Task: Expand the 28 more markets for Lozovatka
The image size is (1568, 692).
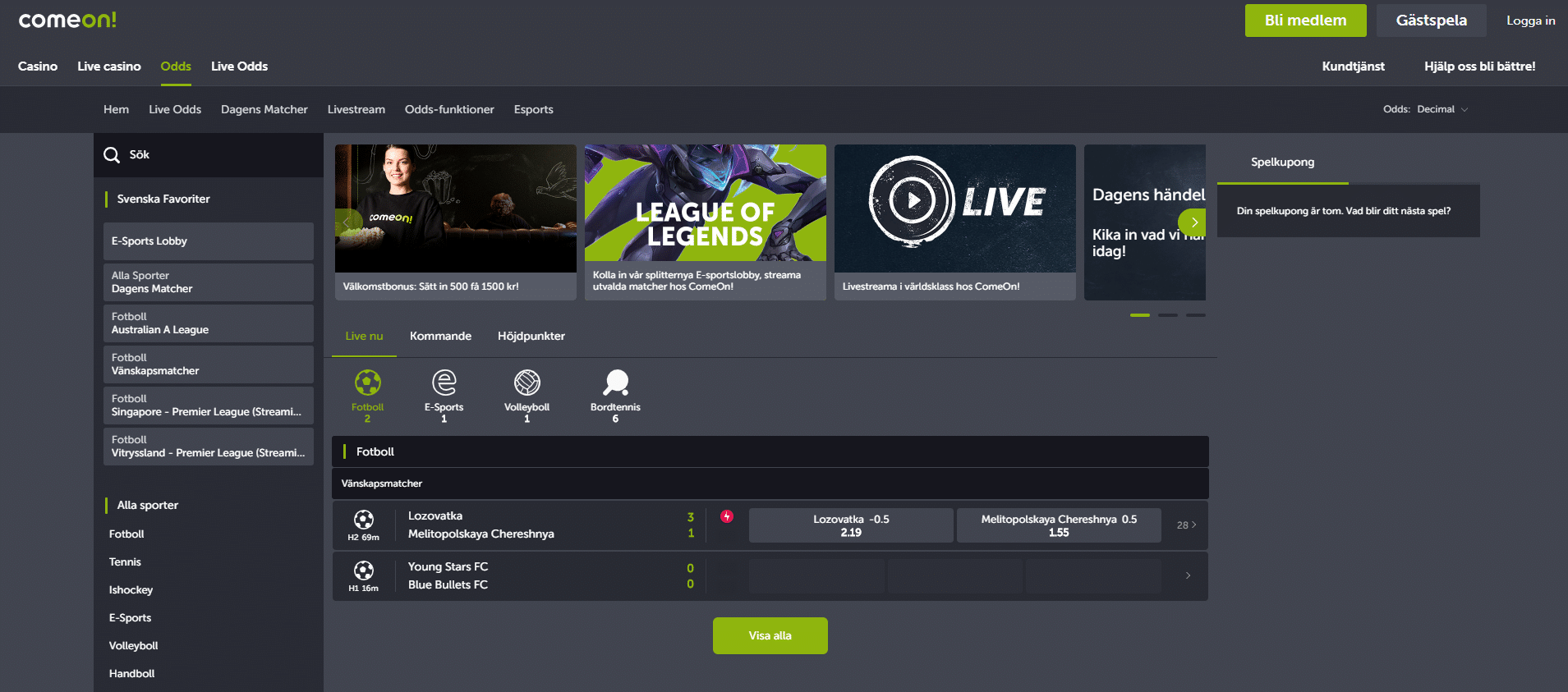Action: 1186,525
